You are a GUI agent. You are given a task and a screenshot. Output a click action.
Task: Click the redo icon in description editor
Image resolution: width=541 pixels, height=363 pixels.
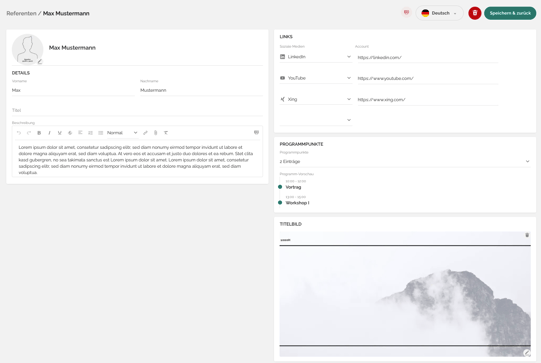point(29,133)
